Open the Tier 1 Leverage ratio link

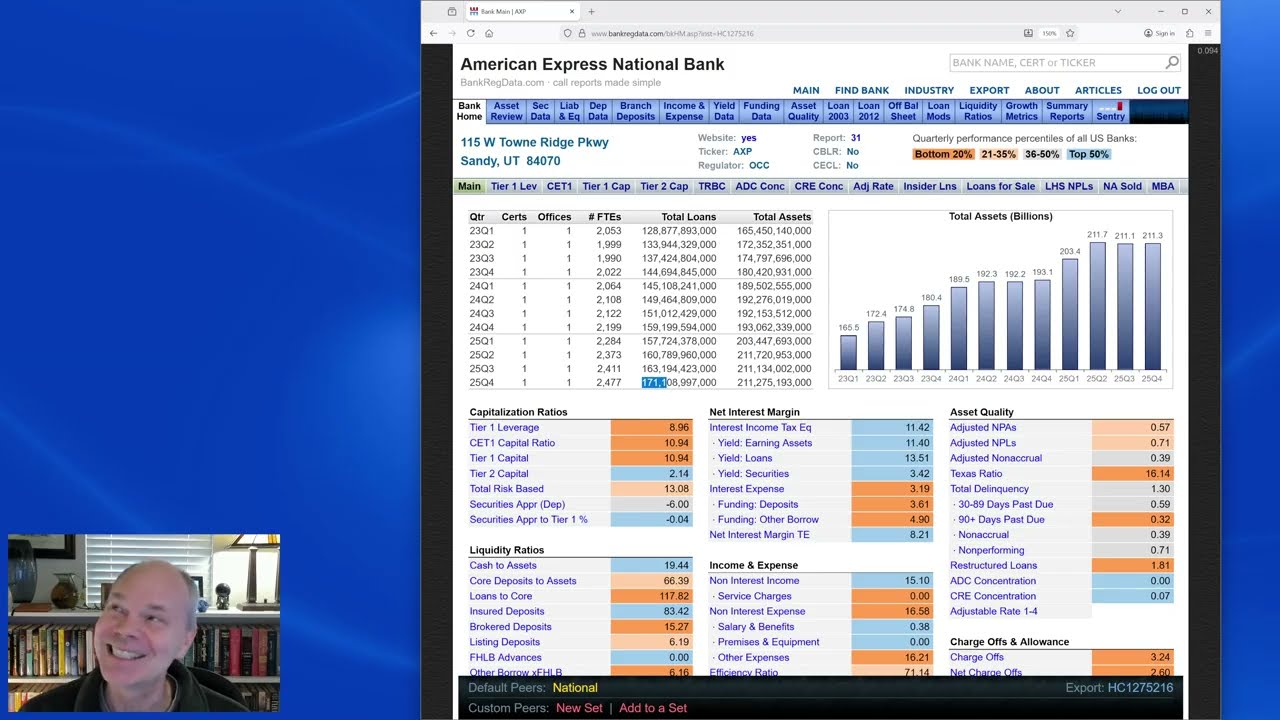pyautogui.click(x=504, y=427)
